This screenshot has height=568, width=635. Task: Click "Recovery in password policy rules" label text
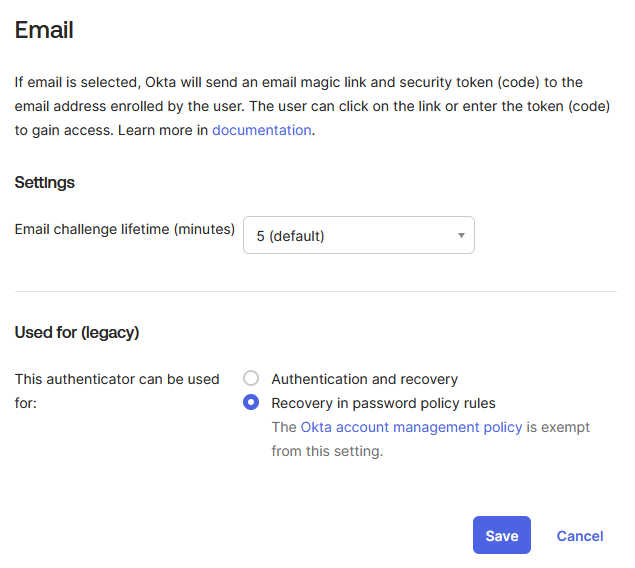[x=383, y=403]
